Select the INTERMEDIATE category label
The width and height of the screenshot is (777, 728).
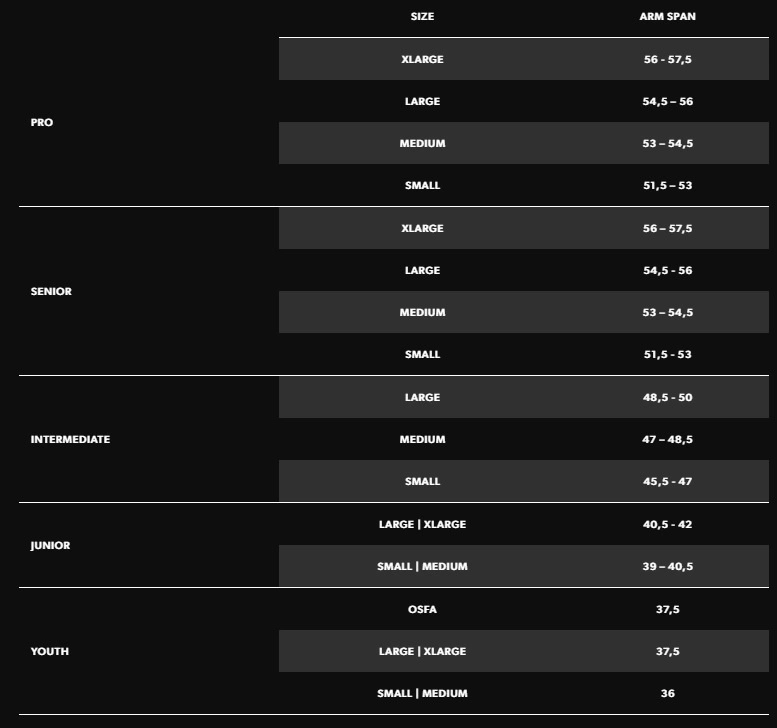coord(70,439)
